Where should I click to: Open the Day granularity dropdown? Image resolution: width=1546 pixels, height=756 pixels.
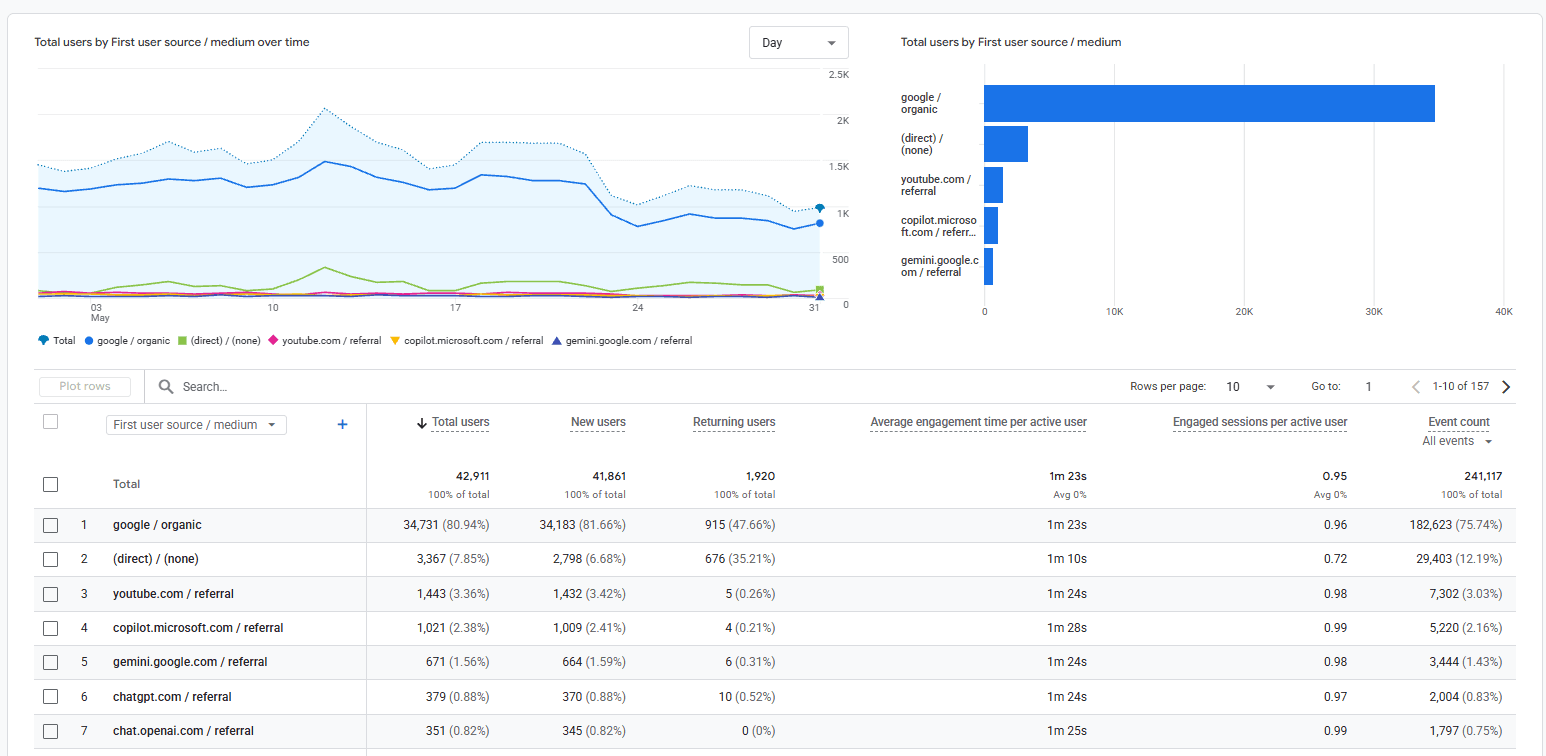(798, 43)
